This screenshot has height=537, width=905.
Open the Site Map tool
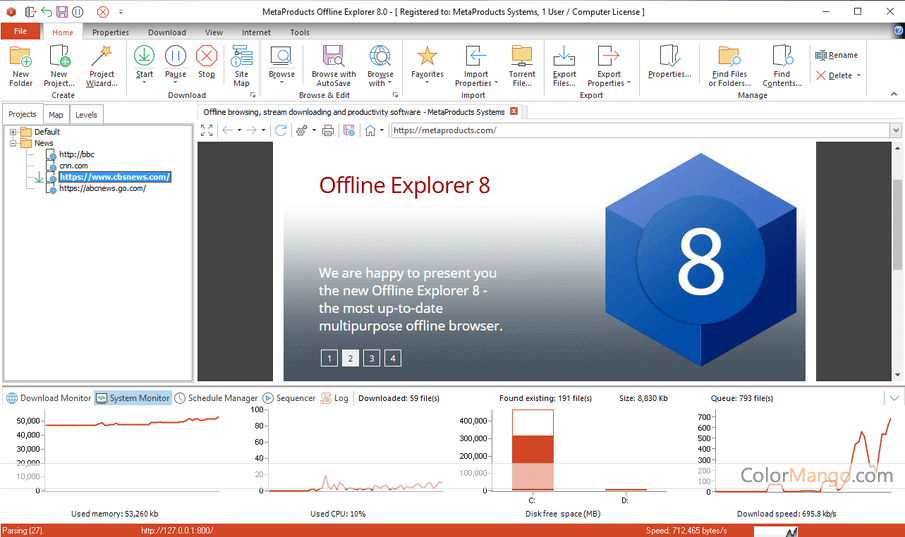(241, 58)
